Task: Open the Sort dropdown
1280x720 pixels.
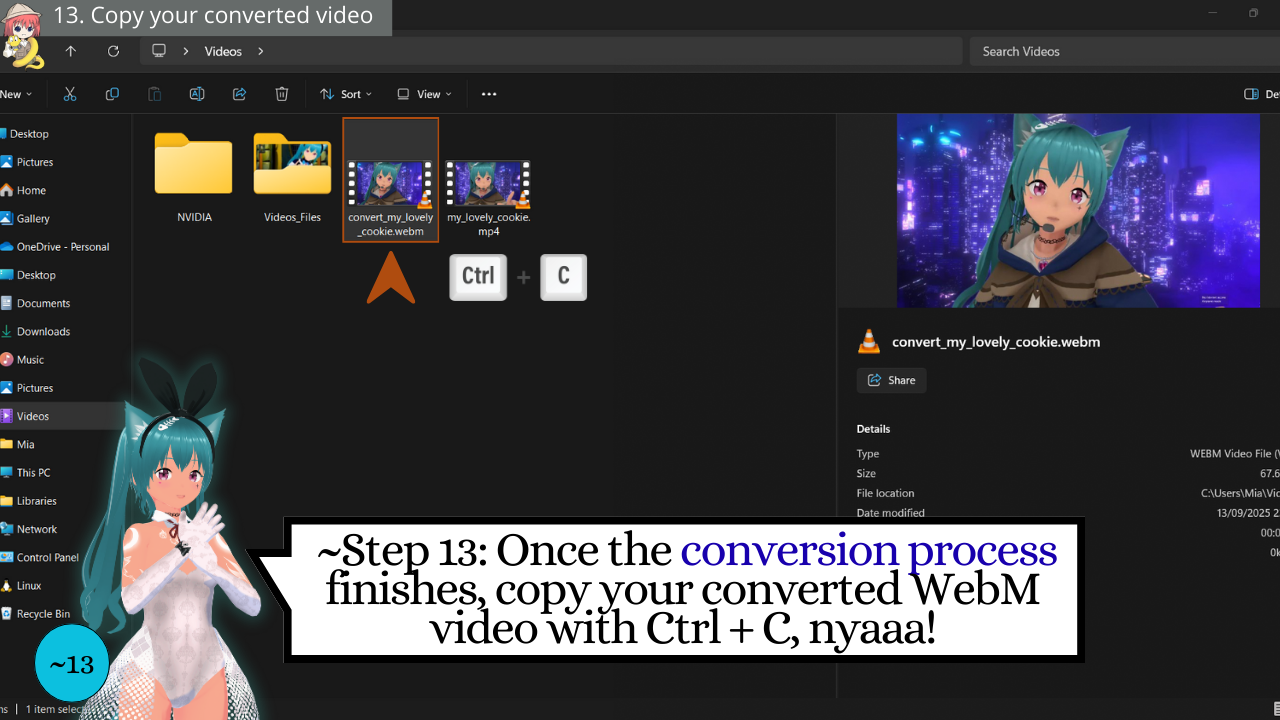Action: pyautogui.click(x=346, y=94)
